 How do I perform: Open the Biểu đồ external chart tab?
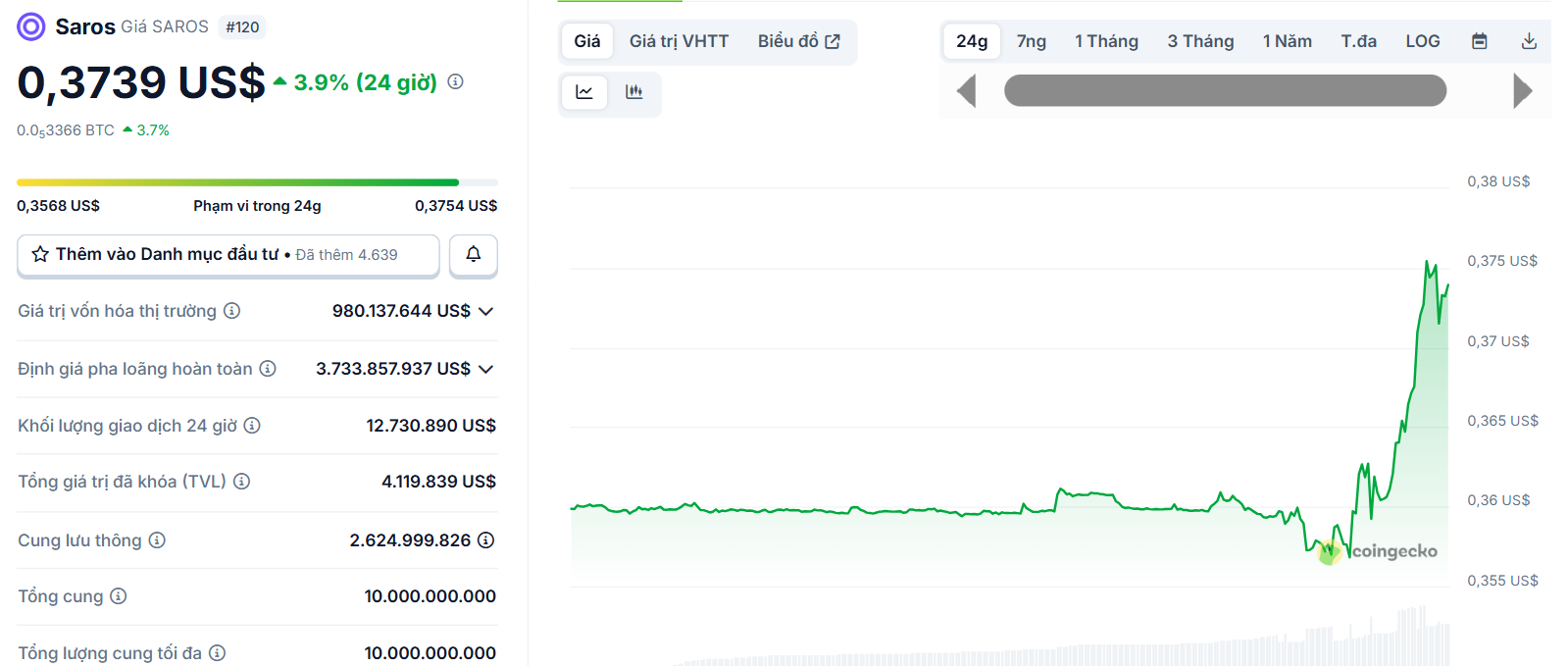[x=798, y=41]
